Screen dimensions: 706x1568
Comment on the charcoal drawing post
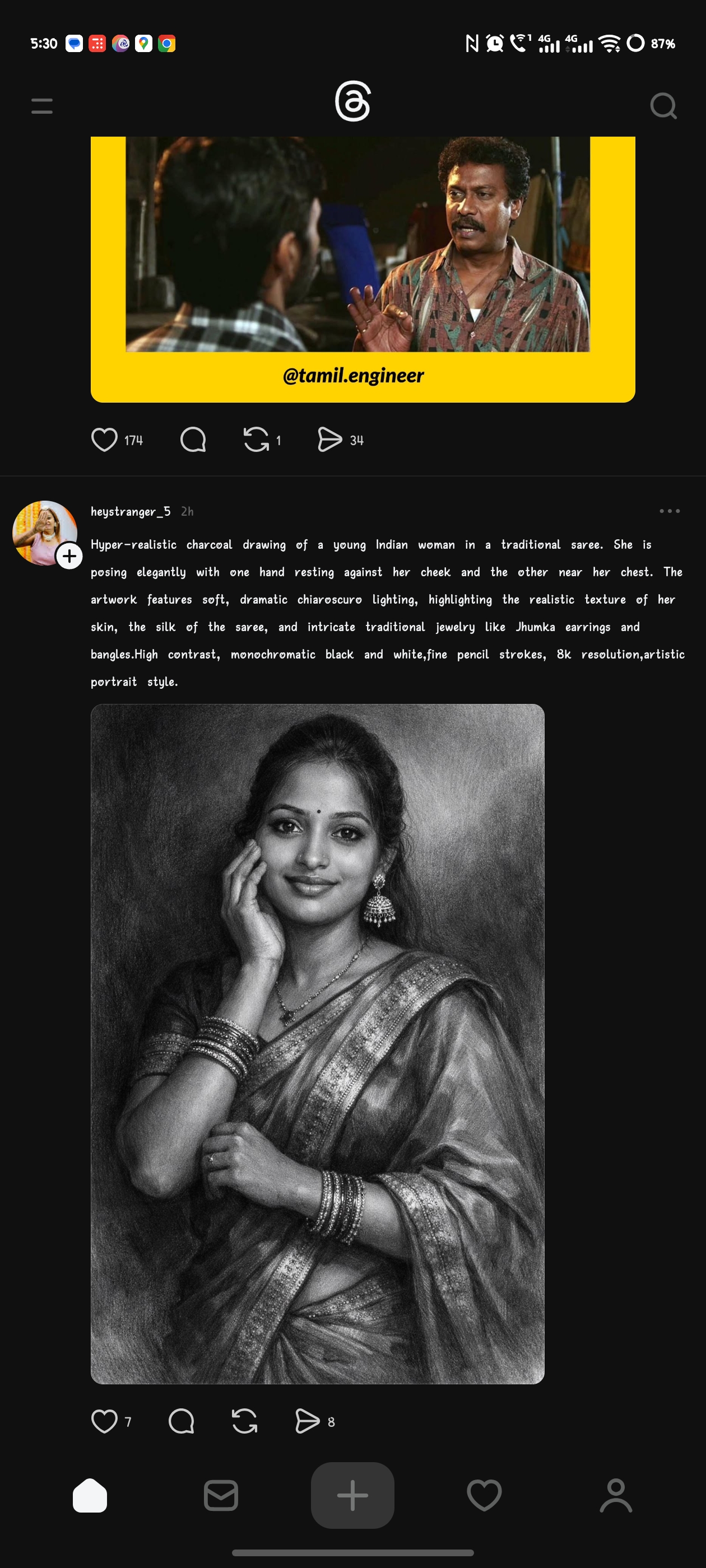pos(181,1421)
